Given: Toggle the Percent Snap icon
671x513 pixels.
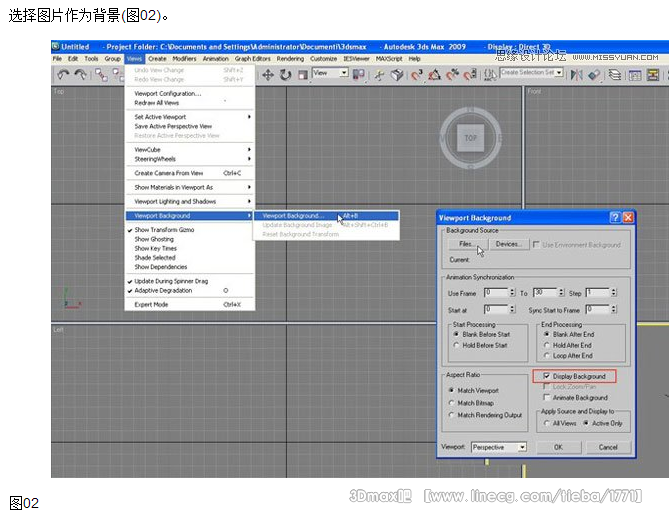Looking at the screenshot, I should coord(452,75).
